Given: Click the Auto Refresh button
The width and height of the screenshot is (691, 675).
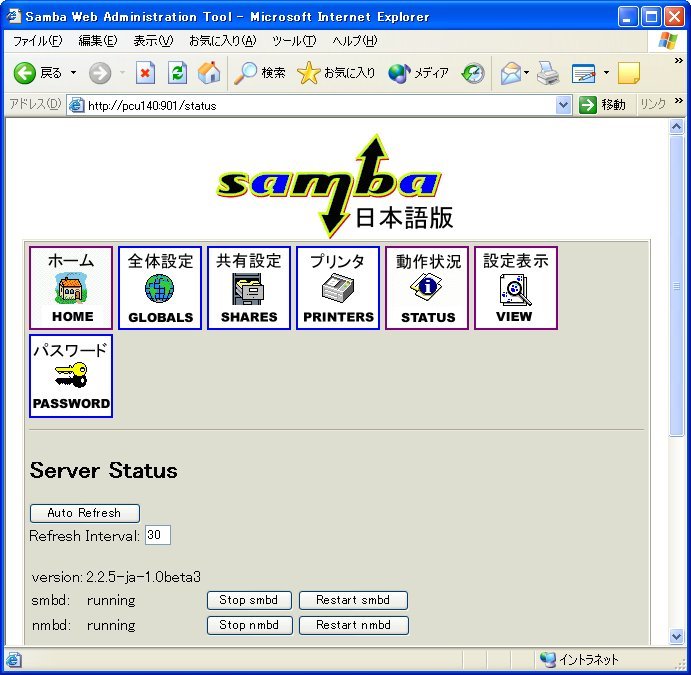Looking at the screenshot, I should click(x=85, y=513).
